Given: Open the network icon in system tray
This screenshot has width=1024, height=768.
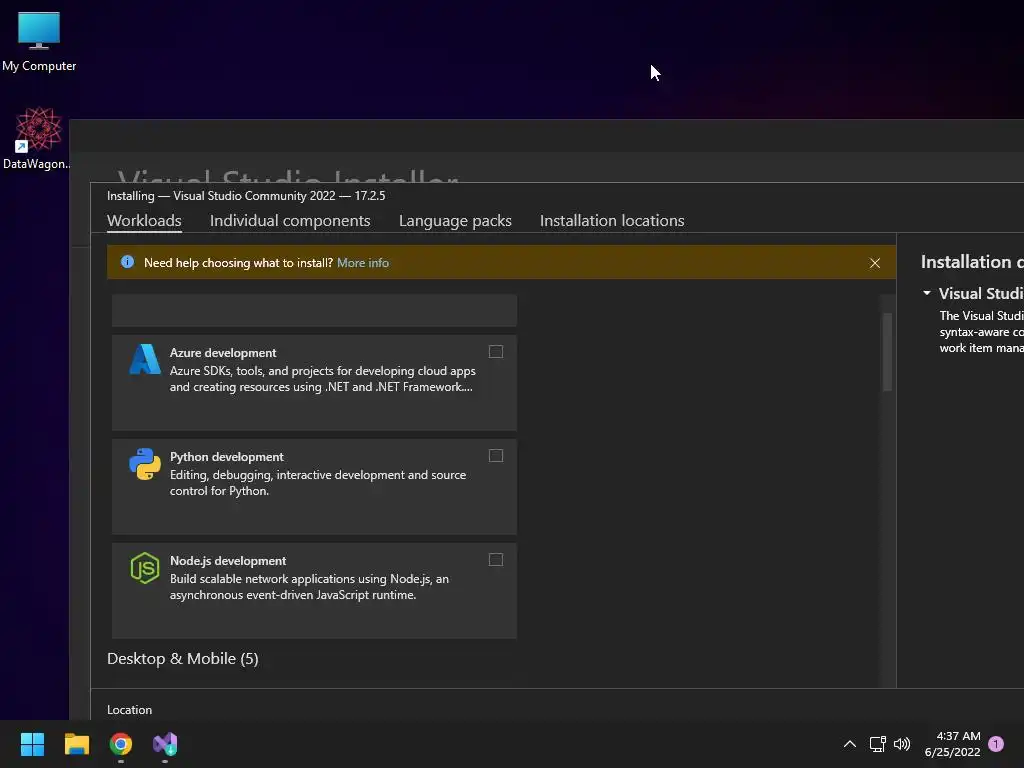Looking at the screenshot, I should click(x=877, y=744).
